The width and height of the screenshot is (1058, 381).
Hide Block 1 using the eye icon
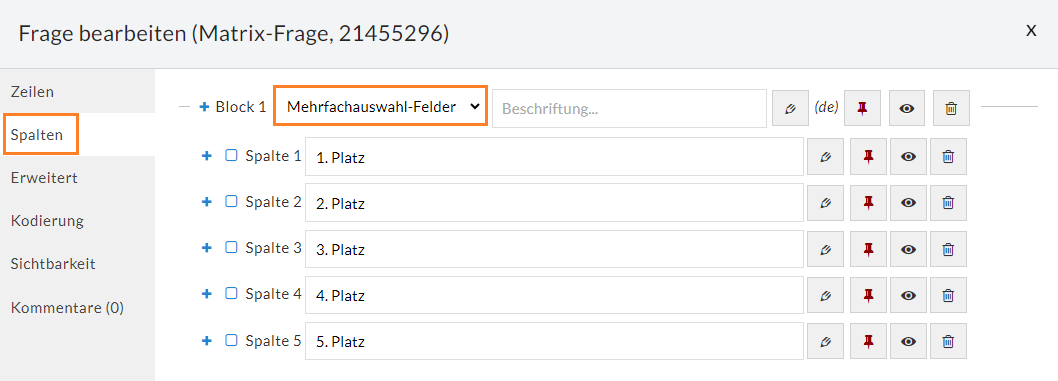point(907,108)
